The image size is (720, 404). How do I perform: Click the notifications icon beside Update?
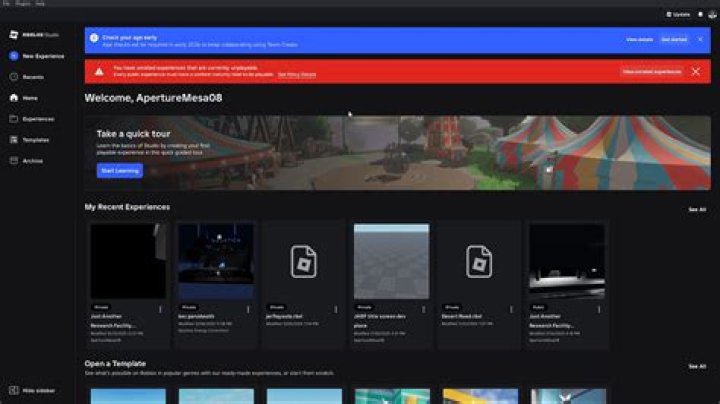pyautogui.click(x=700, y=15)
